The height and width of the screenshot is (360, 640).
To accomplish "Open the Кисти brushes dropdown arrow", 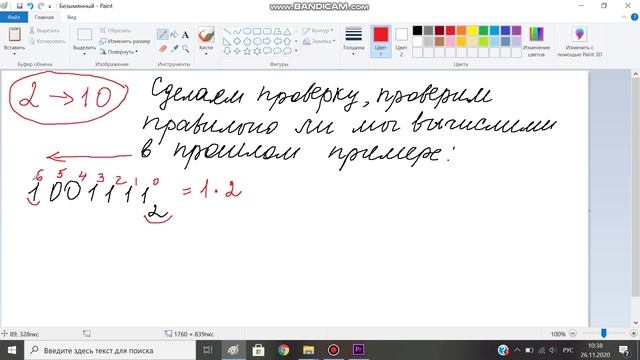I will (x=206, y=54).
